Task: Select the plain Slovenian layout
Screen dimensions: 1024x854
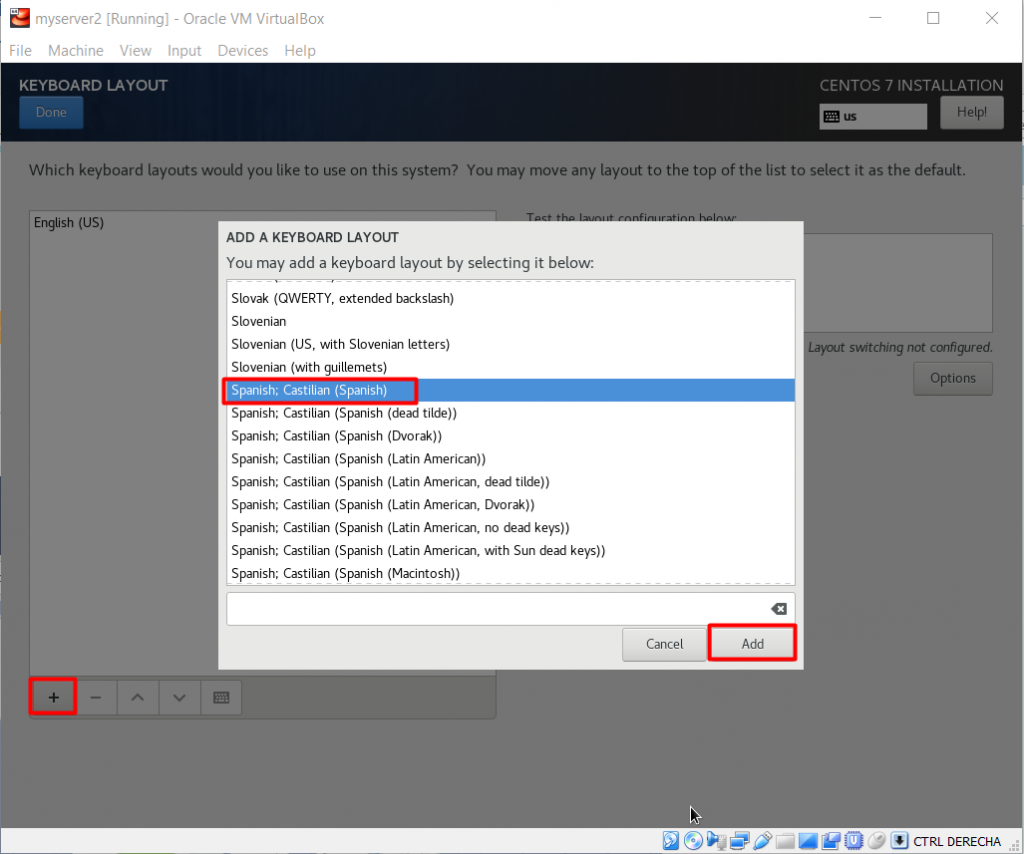Action: point(511,321)
